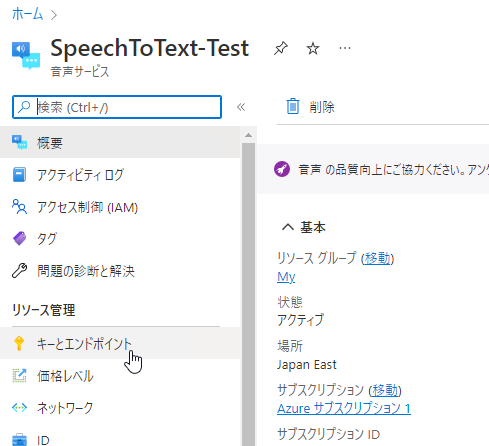Viewport: 489px width, 446px height.
Task: Mark resource as favorite with star icon
Action: pos(313,49)
